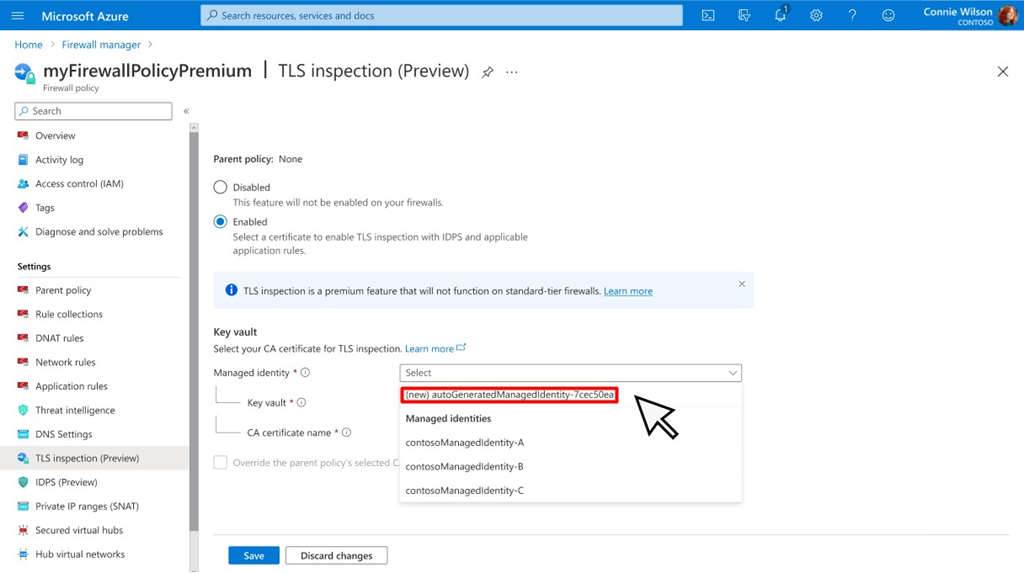Go to Application rules settings
The width and height of the screenshot is (1024, 573).
pyautogui.click(x=71, y=386)
